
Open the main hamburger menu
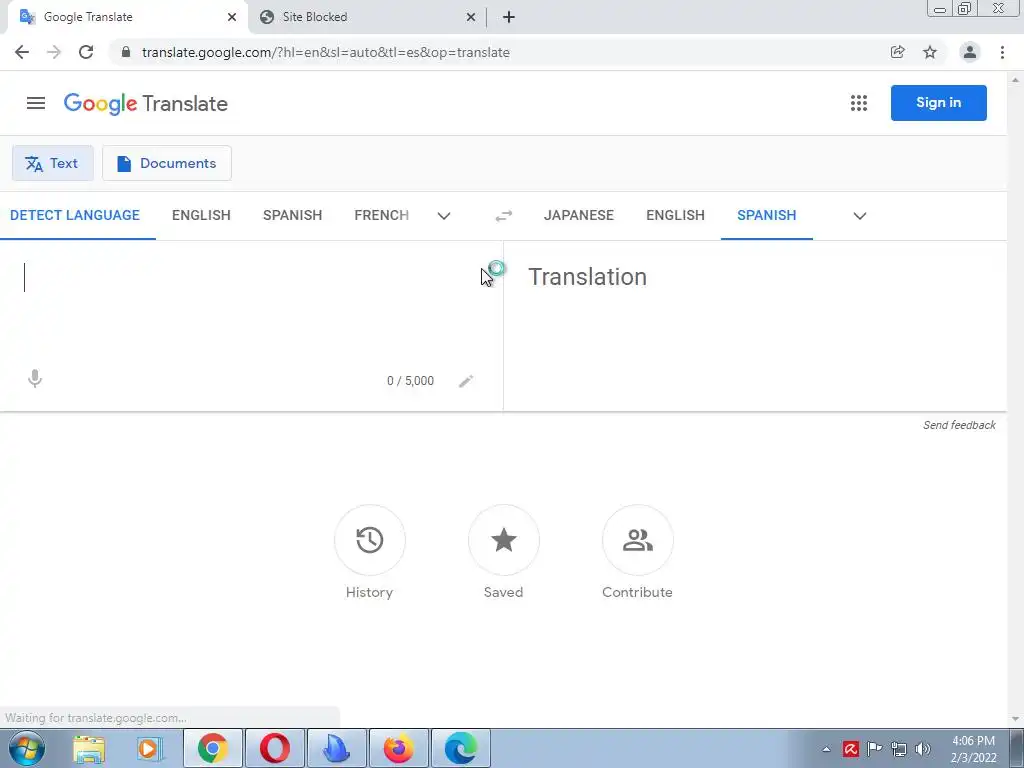36,103
